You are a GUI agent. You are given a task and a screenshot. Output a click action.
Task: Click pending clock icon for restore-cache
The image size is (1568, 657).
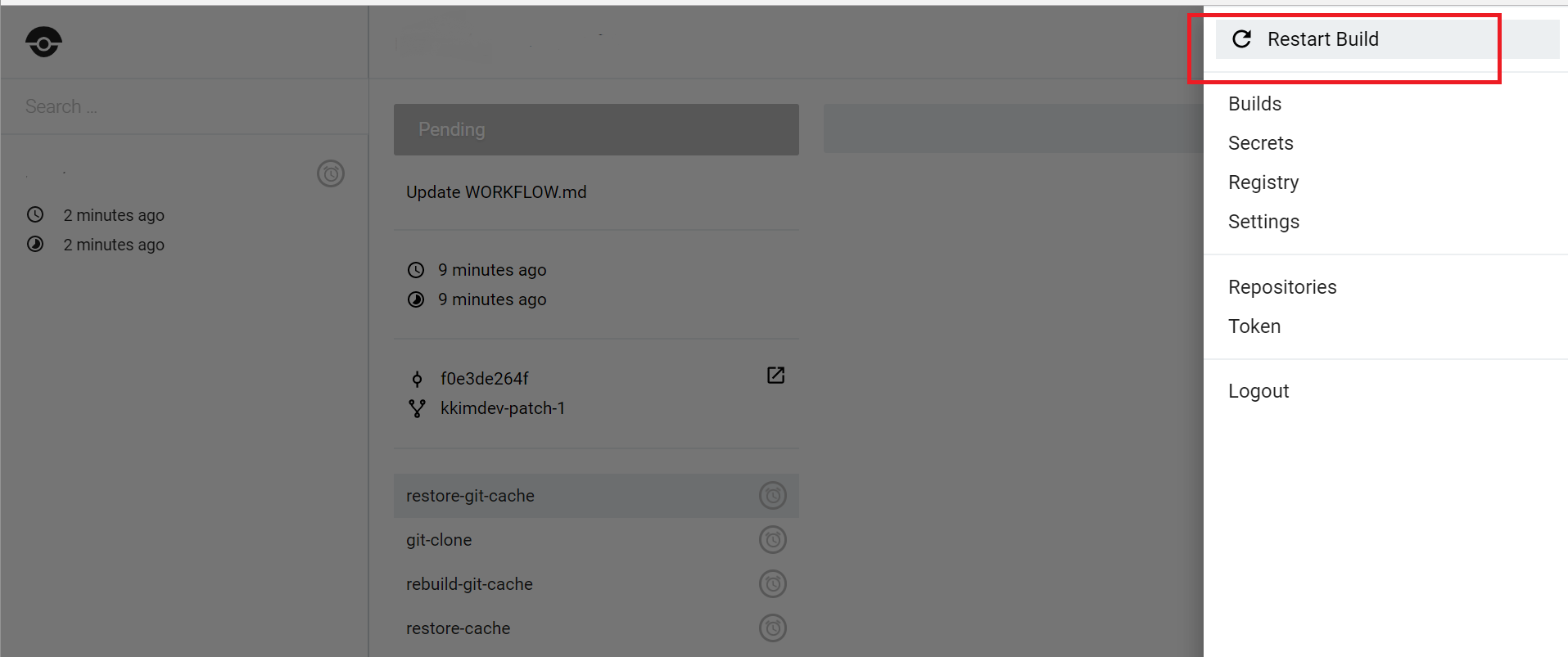pos(772,628)
